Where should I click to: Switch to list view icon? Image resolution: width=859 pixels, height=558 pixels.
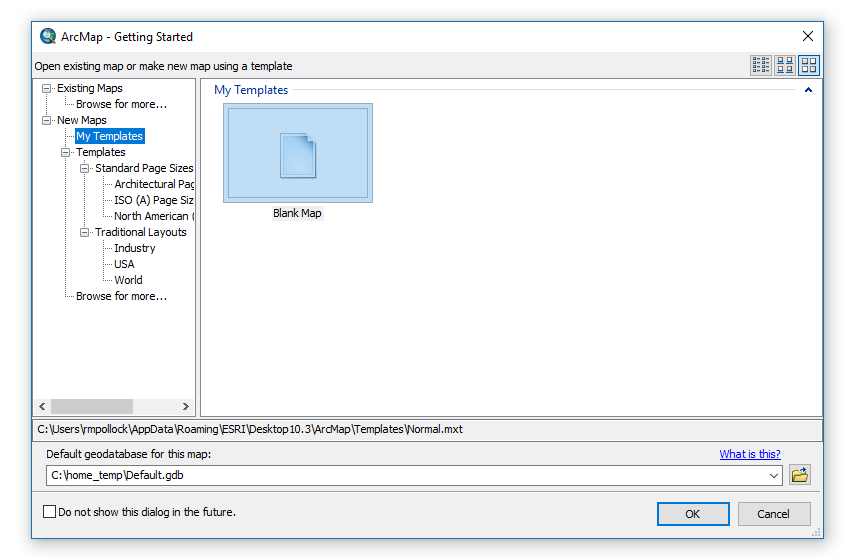pos(761,65)
